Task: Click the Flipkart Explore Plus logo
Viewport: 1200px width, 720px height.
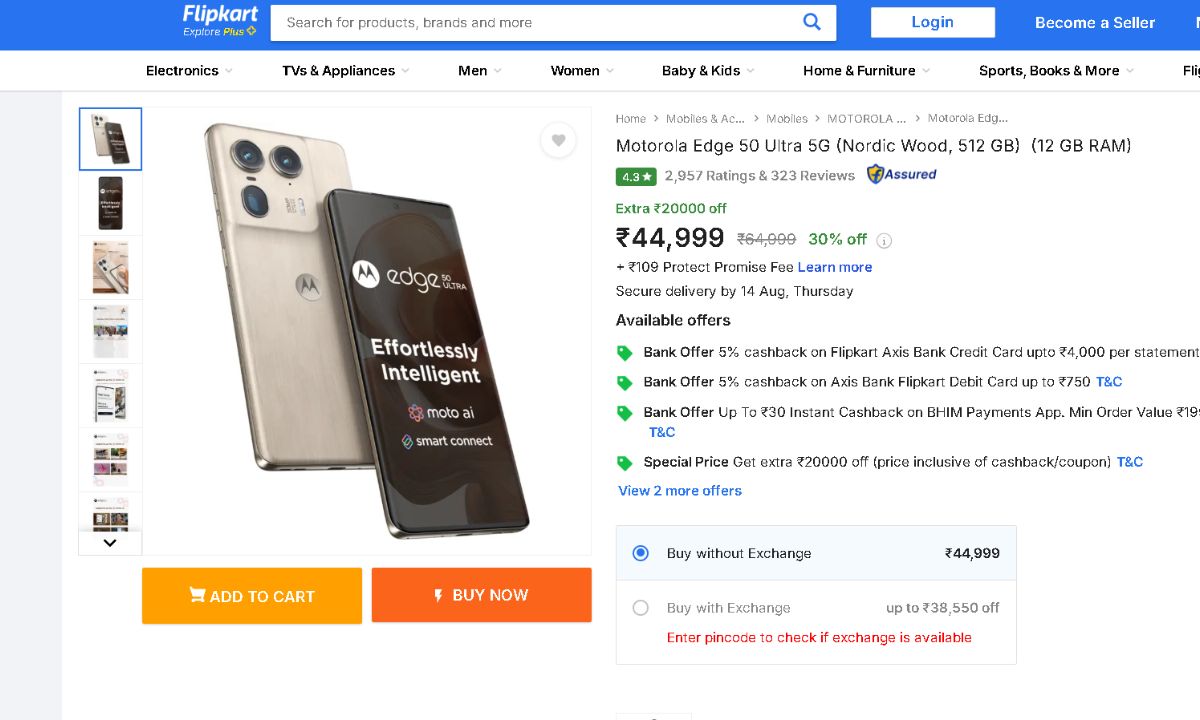Action: pyautogui.click(x=220, y=21)
